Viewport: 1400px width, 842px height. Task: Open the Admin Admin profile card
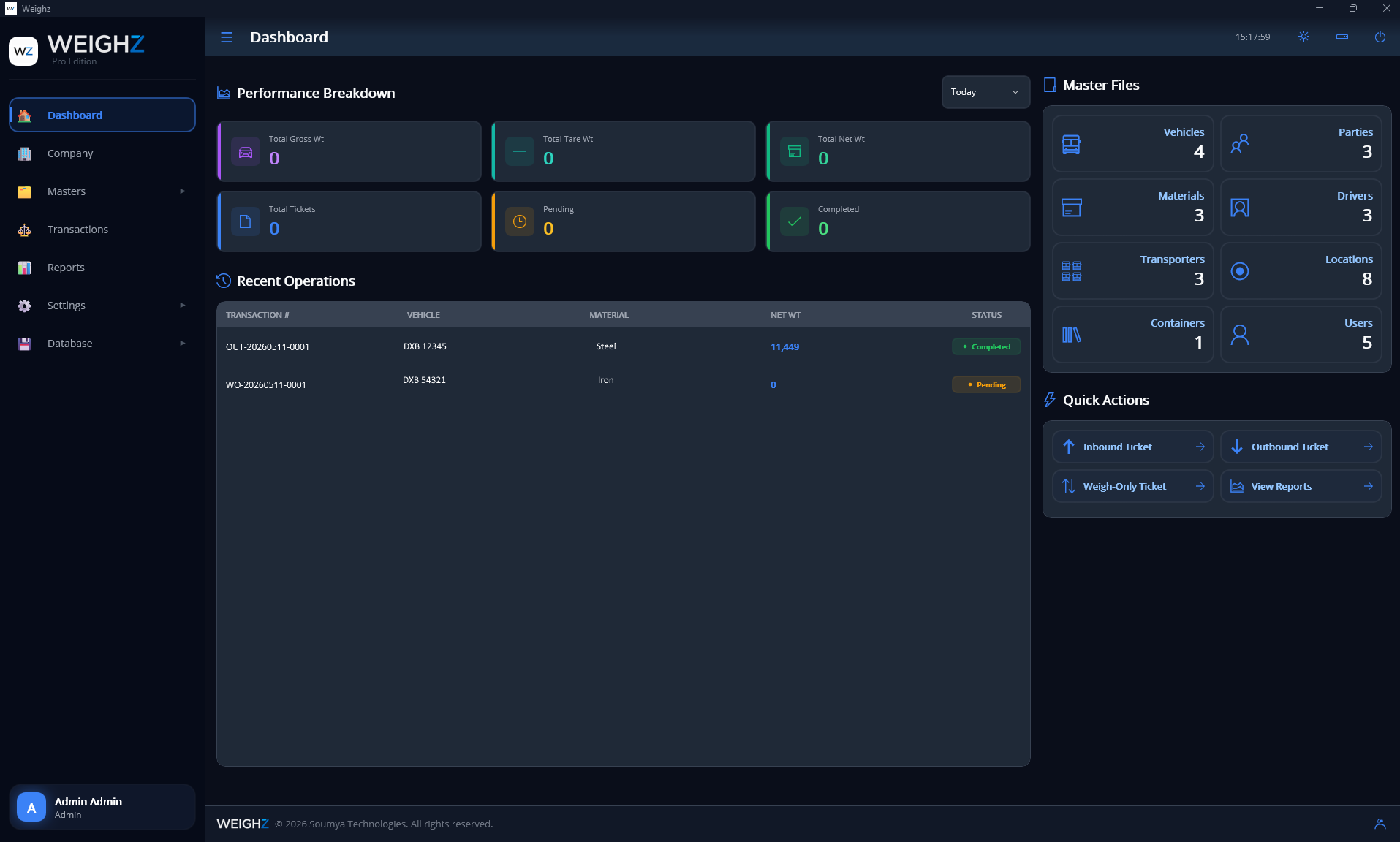[102, 807]
